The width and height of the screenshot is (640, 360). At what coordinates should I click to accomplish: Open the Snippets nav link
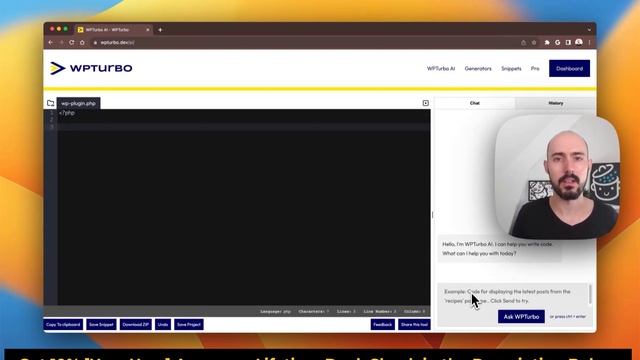pyautogui.click(x=511, y=69)
